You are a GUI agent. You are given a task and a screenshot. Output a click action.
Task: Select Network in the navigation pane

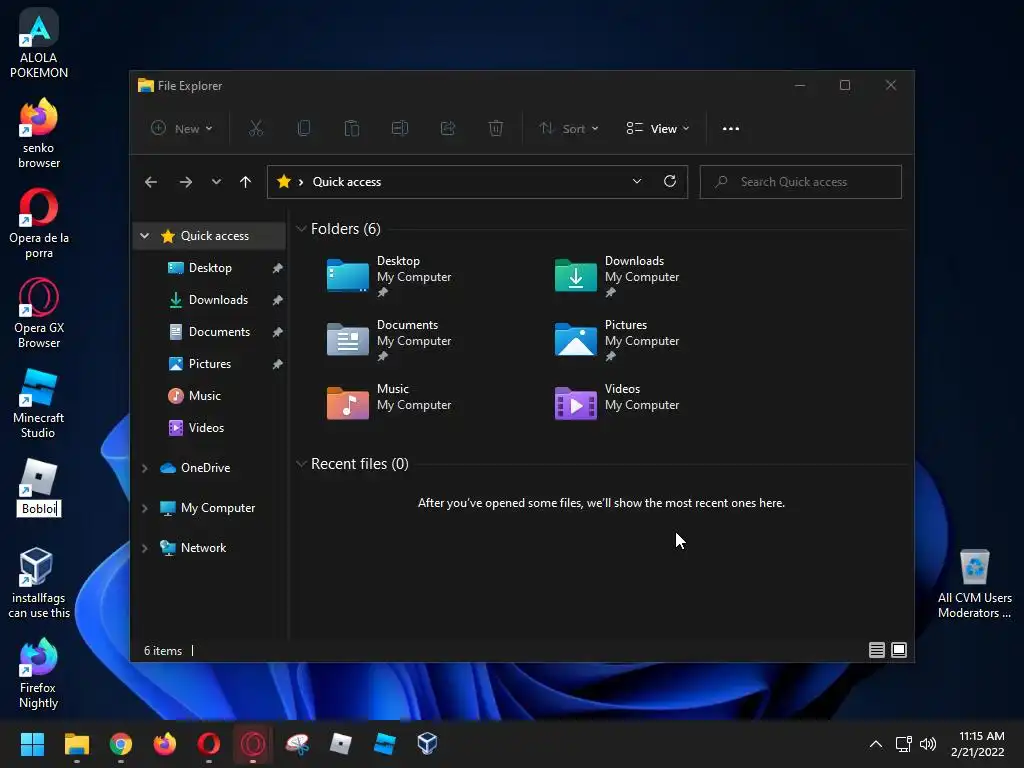point(210,548)
